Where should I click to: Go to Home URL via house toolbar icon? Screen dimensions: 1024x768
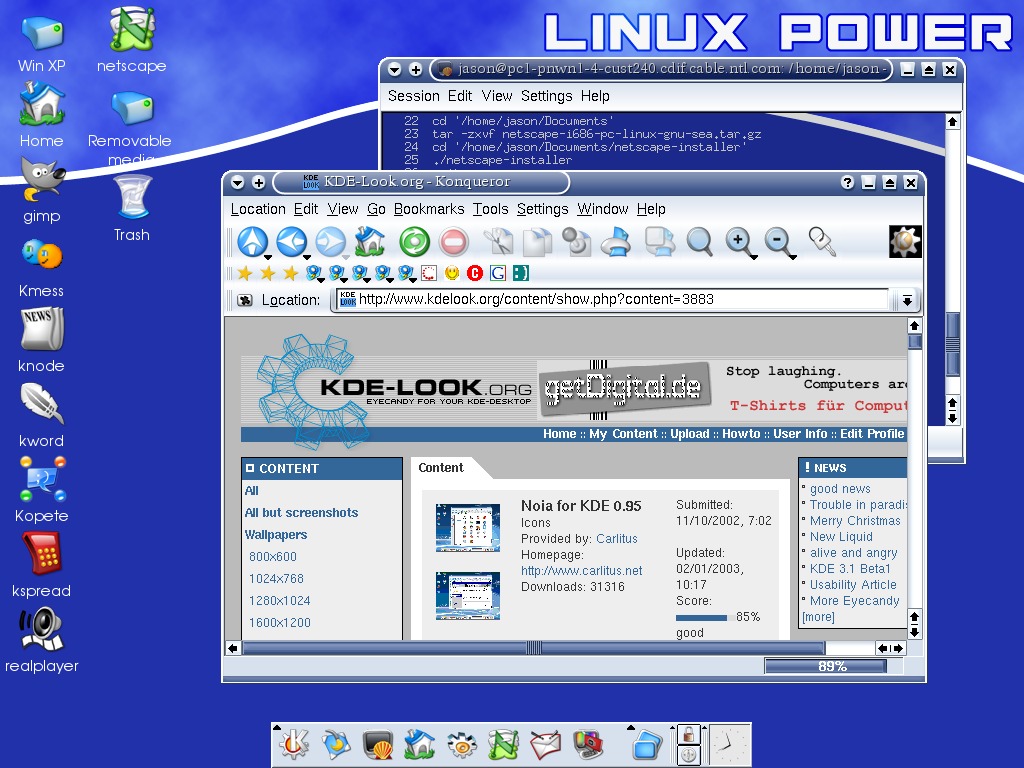(370, 241)
